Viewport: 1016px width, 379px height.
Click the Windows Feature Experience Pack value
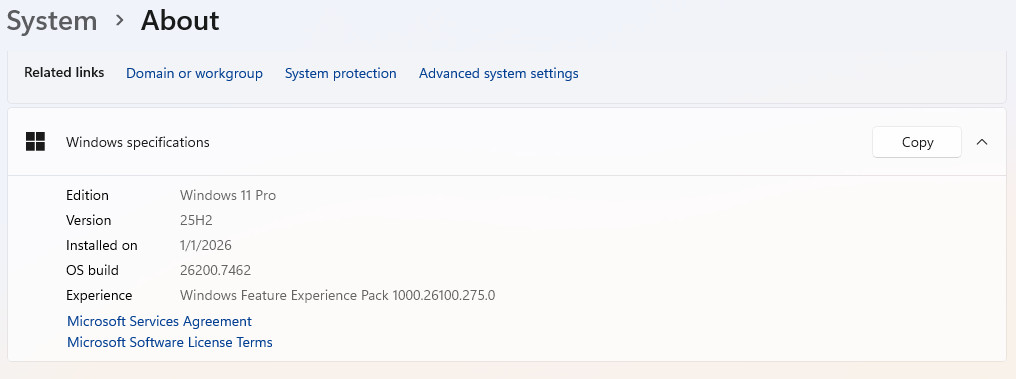(338, 295)
